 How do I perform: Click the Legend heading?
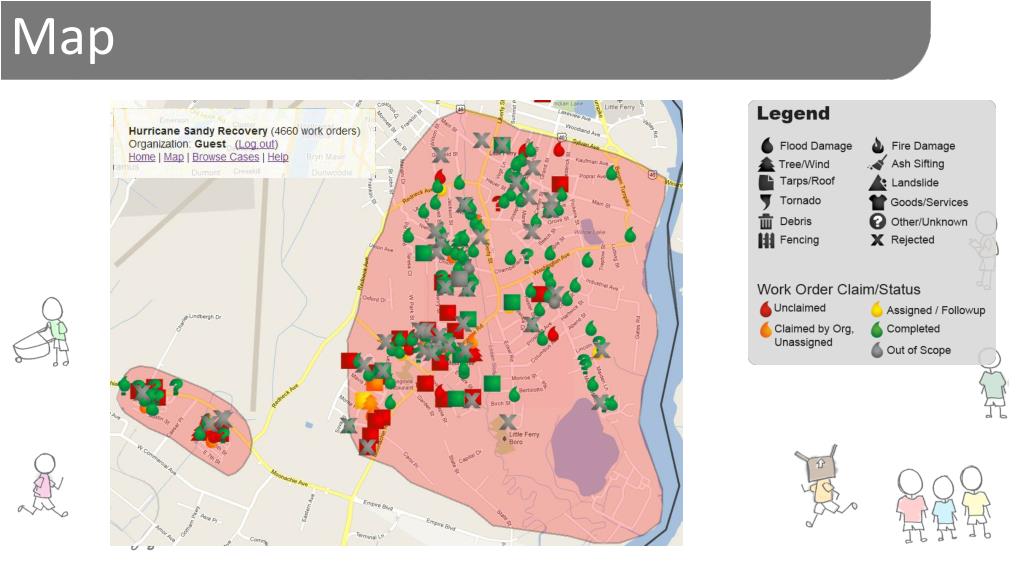(793, 114)
